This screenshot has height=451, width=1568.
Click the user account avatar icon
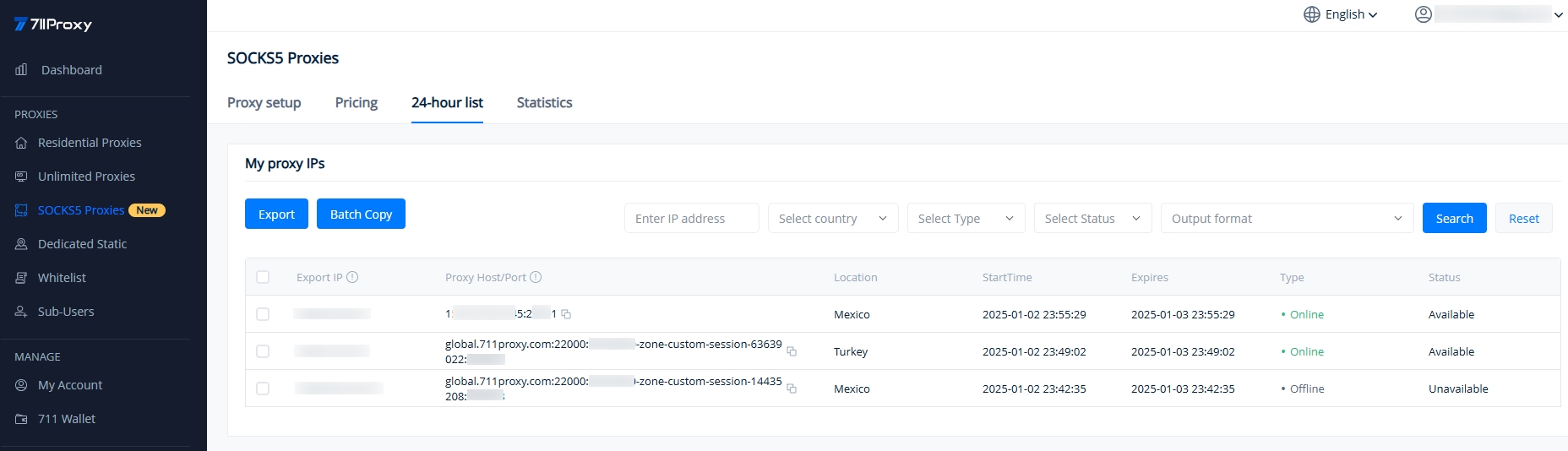[1423, 14]
